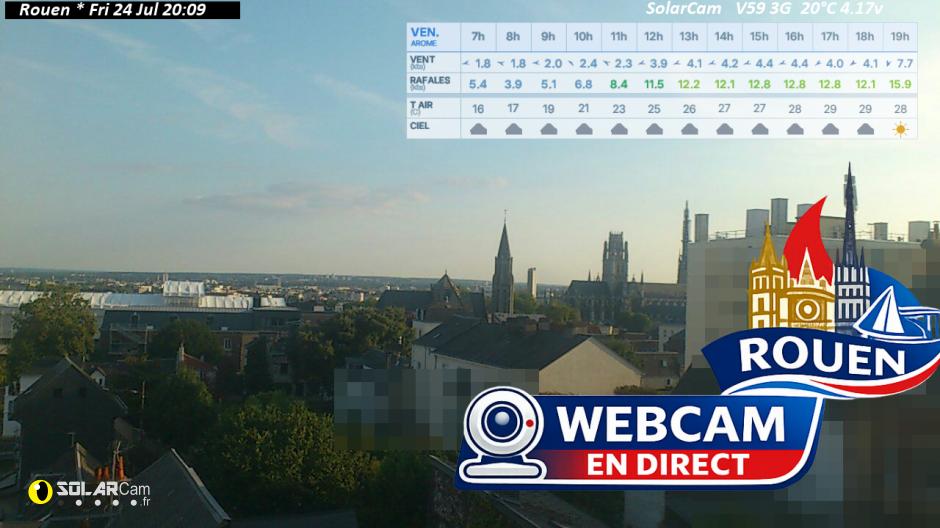940x528 pixels.
Task: Click the gust value 8.4 at 11h
Action: (619, 84)
